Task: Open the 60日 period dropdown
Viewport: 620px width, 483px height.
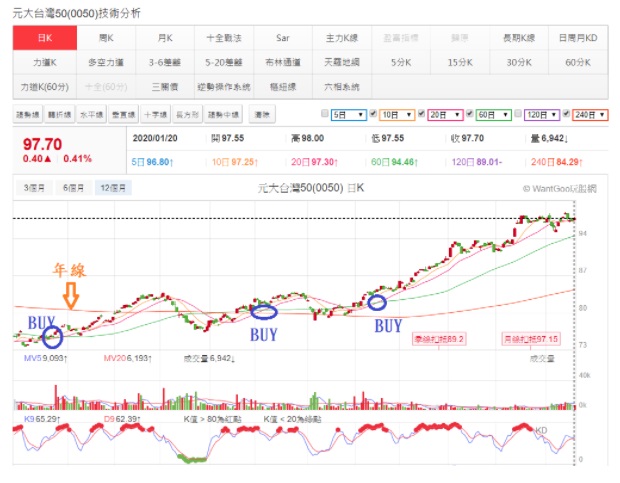Action: [x=493, y=115]
